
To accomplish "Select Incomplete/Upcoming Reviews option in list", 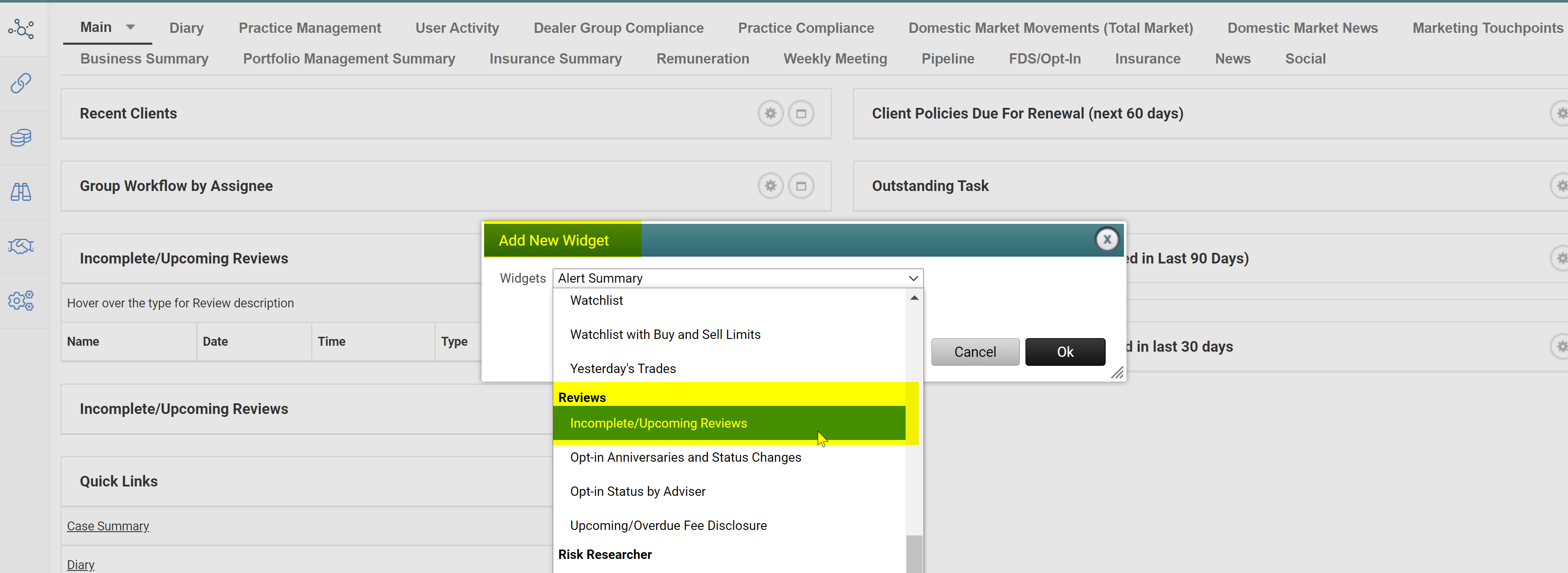I will [x=658, y=423].
